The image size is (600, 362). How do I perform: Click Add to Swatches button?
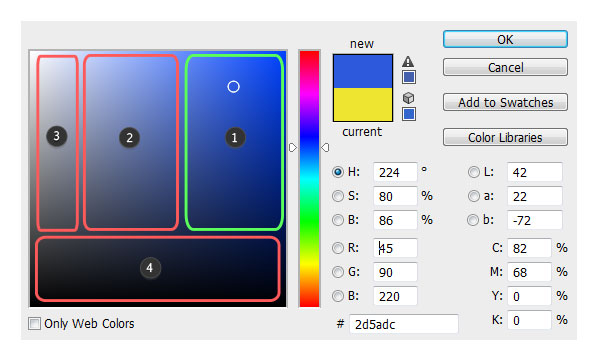[505, 102]
